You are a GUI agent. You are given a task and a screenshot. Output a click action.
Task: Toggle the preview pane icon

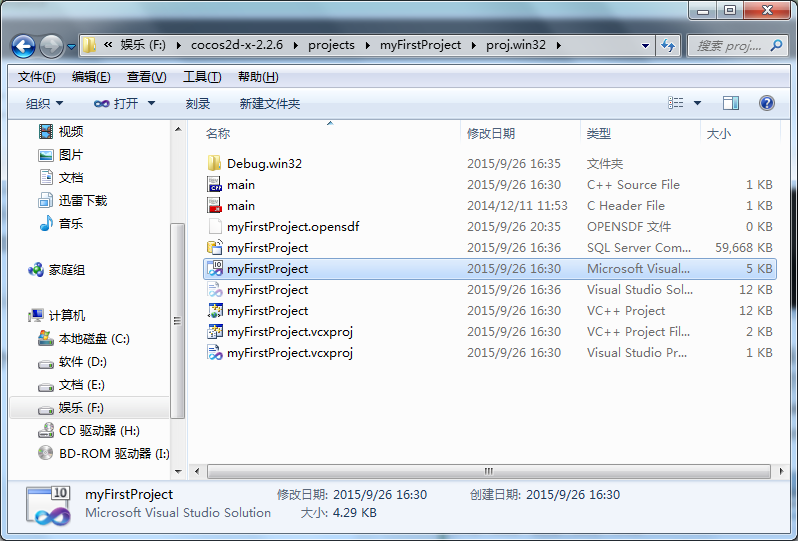pos(731,103)
